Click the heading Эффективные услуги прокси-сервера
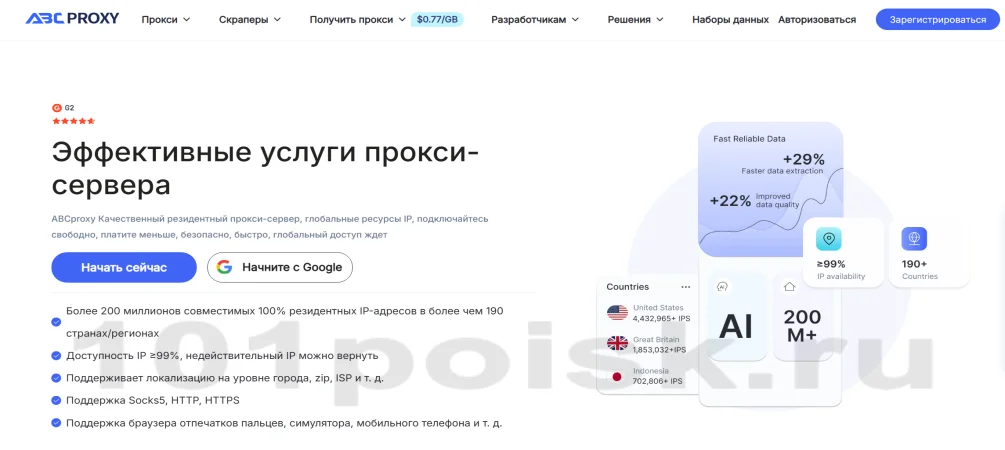Image resolution: width=1005 pixels, height=450 pixels. [265, 169]
